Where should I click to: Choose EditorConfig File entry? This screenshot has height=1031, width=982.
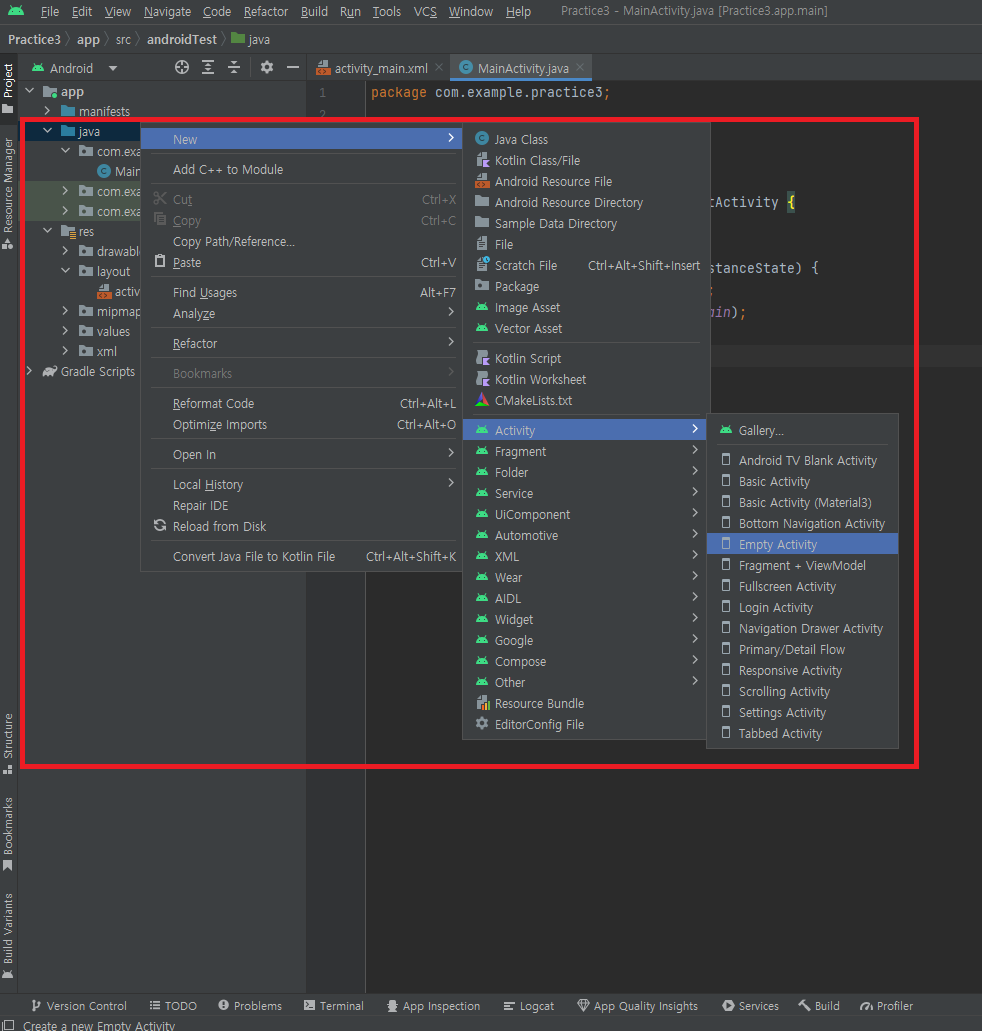tap(584, 725)
